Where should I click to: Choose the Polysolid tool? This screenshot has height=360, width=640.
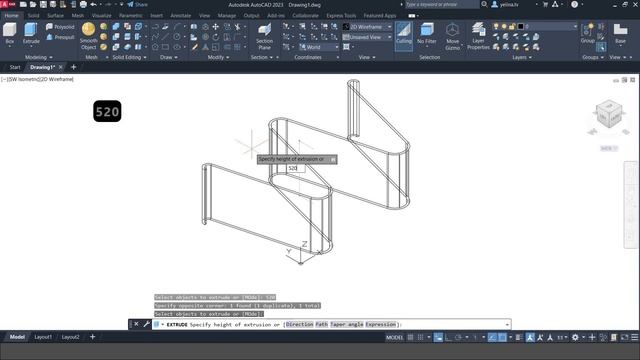tap(60, 27)
